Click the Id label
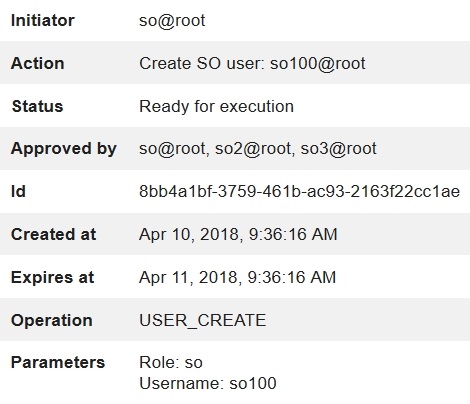Image resolution: width=470 pixels, height=404 pixels. (x=18, y=192)
